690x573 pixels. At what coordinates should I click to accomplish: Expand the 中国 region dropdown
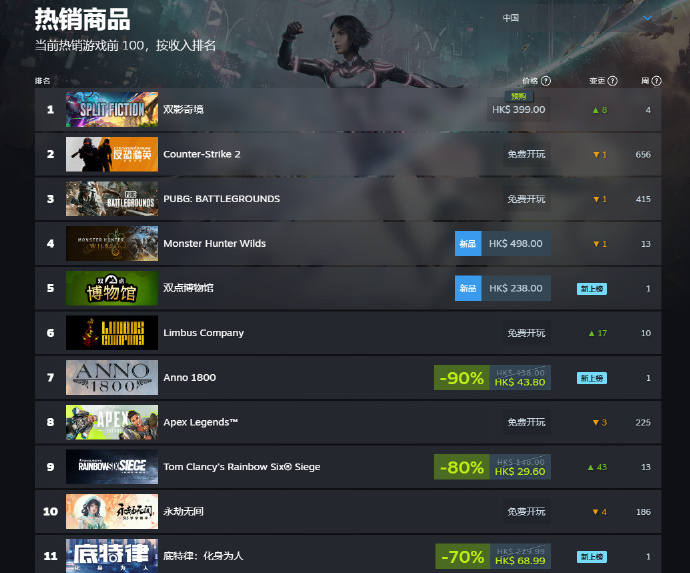578,18
